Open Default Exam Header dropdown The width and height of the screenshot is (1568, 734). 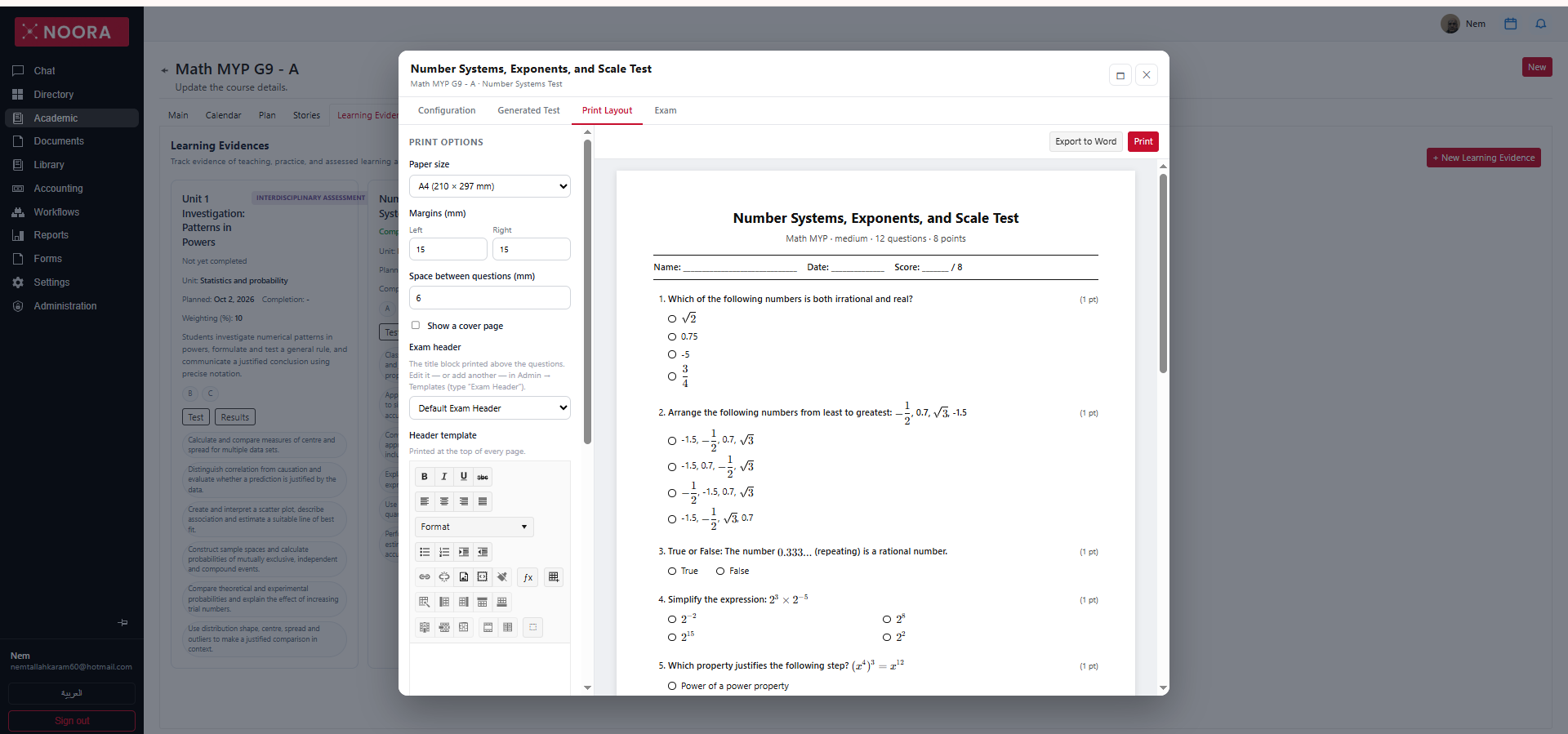coord(489,408)
